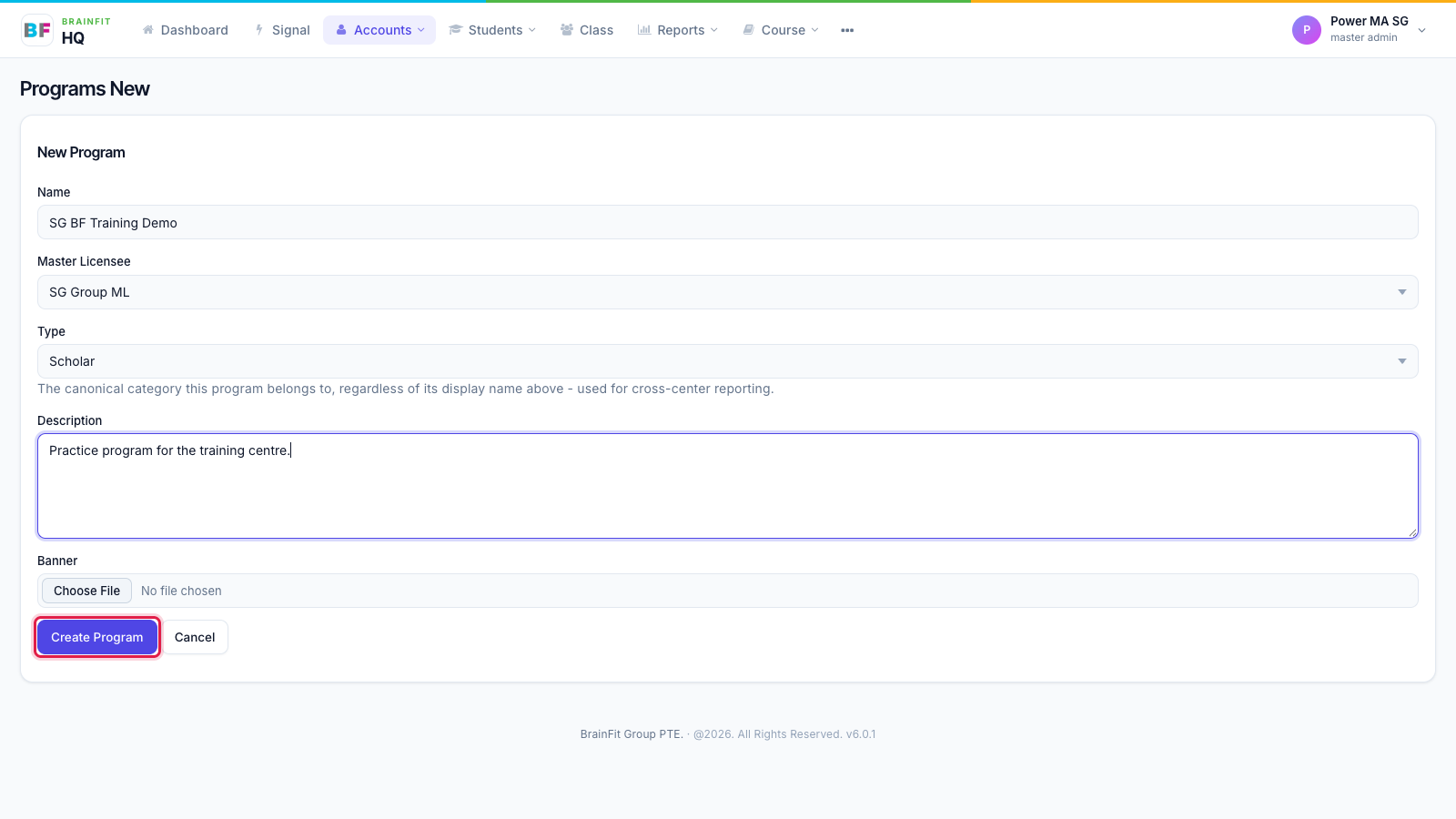Click Choose File for the banner

(86, 591)
